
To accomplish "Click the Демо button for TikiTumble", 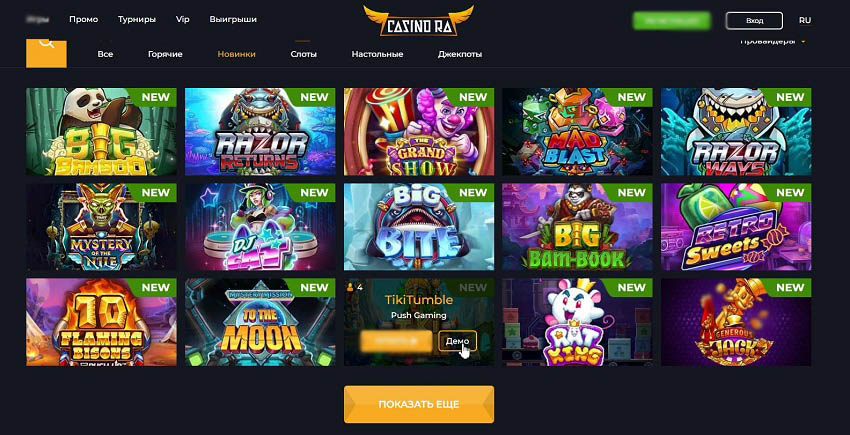I will pos(458,341).
